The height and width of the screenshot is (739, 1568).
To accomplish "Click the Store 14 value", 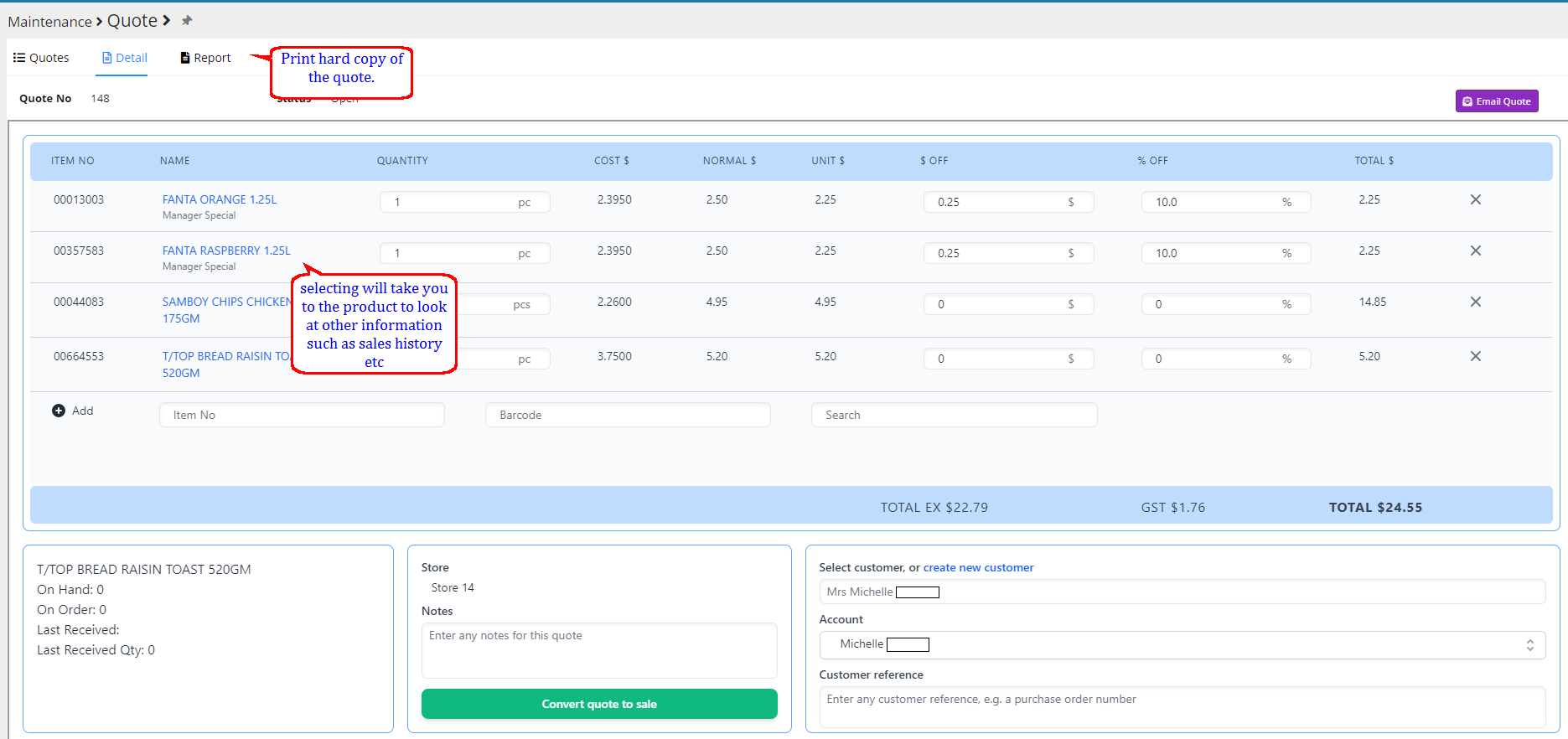I will (x=453, y=587).
